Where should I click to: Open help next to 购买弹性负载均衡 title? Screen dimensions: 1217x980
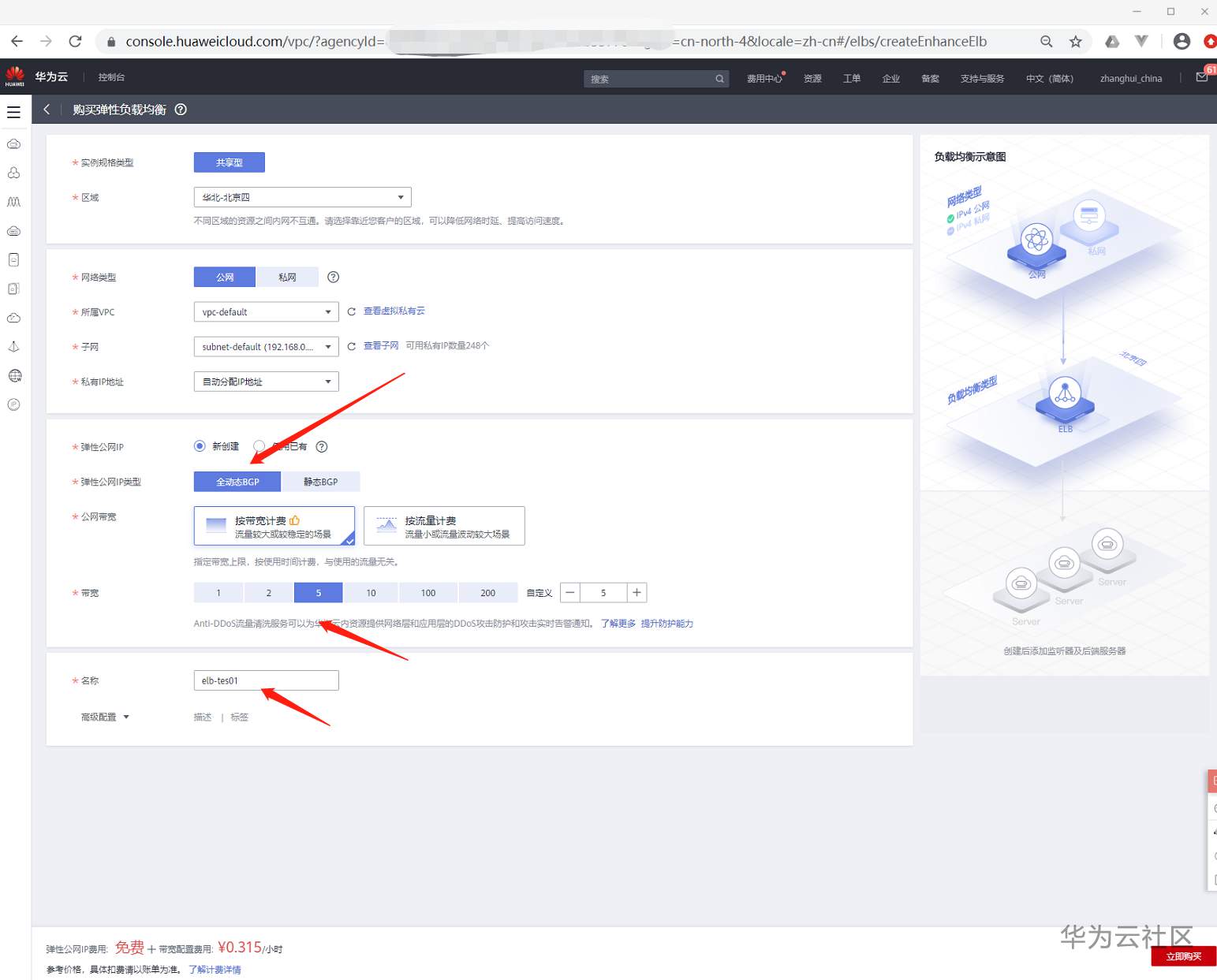(181, 110)
